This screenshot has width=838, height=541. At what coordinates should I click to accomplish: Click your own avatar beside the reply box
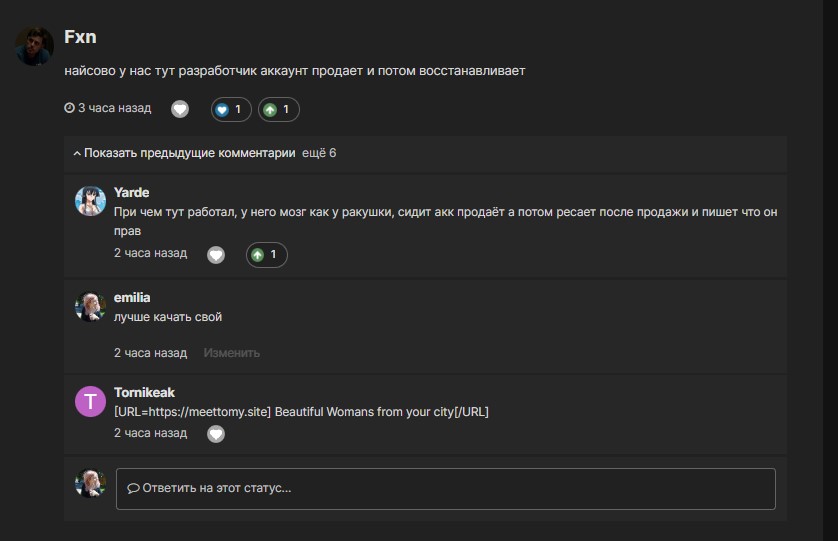pos(90,483)
